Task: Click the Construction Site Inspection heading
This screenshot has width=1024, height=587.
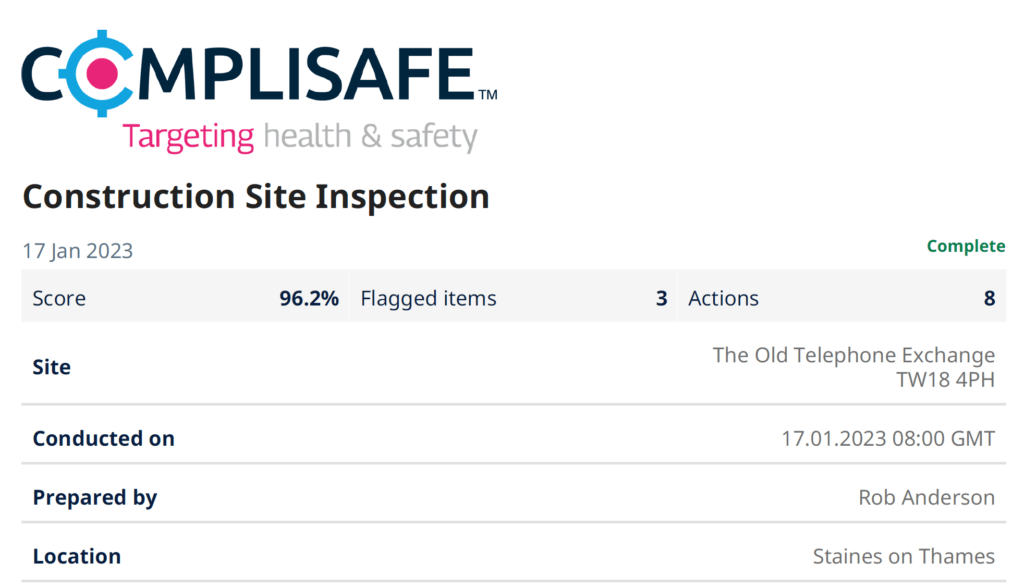Action: click(256, 197)
